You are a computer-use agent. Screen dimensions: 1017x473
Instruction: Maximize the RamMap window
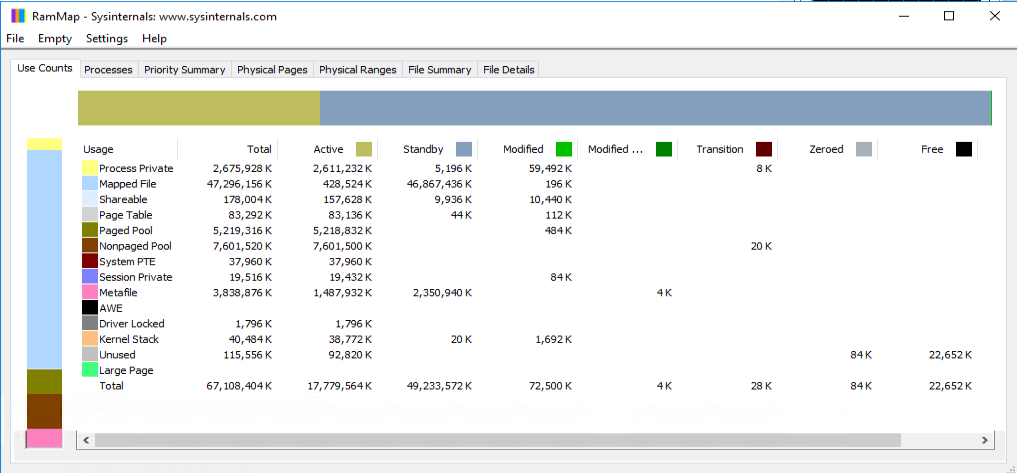tap(949, 16)
